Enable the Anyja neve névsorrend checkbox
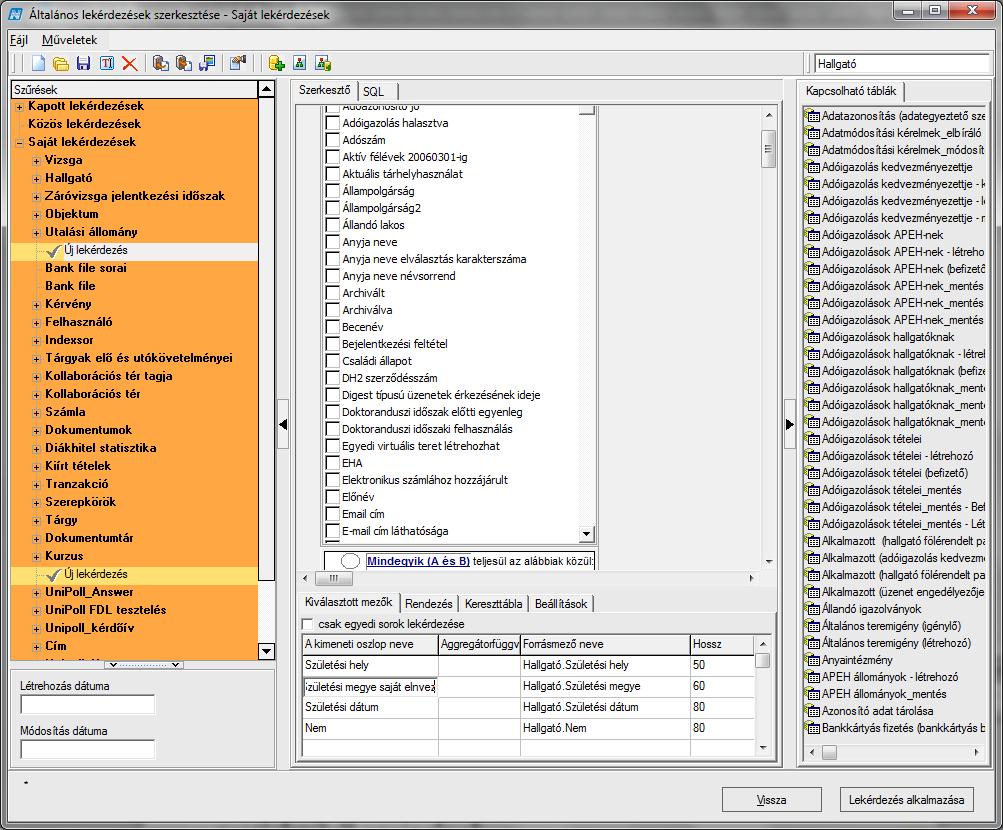1003x830 pixels. (x=333, y=276)
